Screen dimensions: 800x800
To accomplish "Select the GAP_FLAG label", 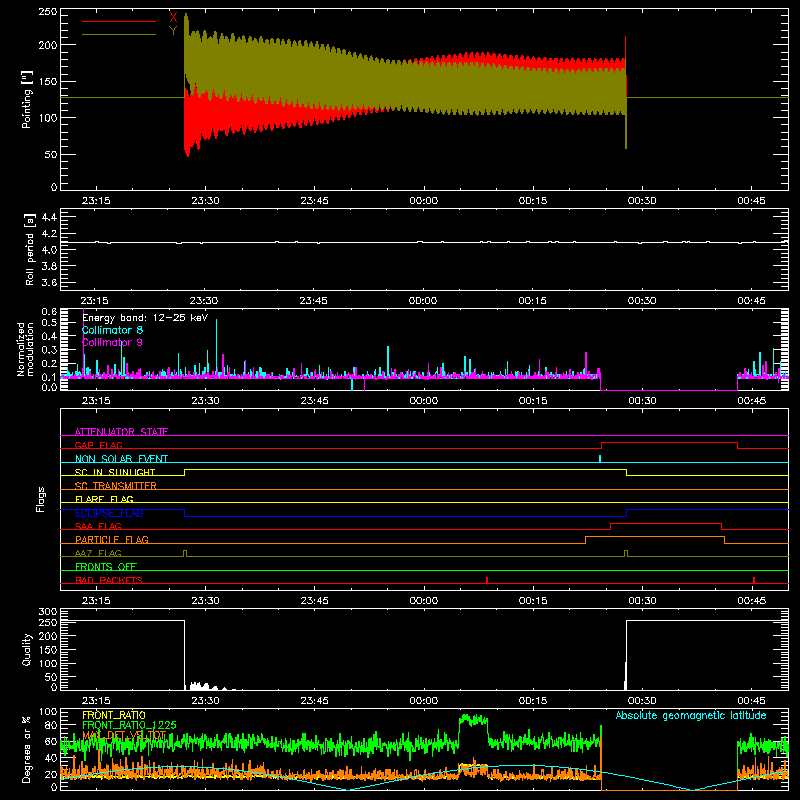I will [x=98, y=445].
